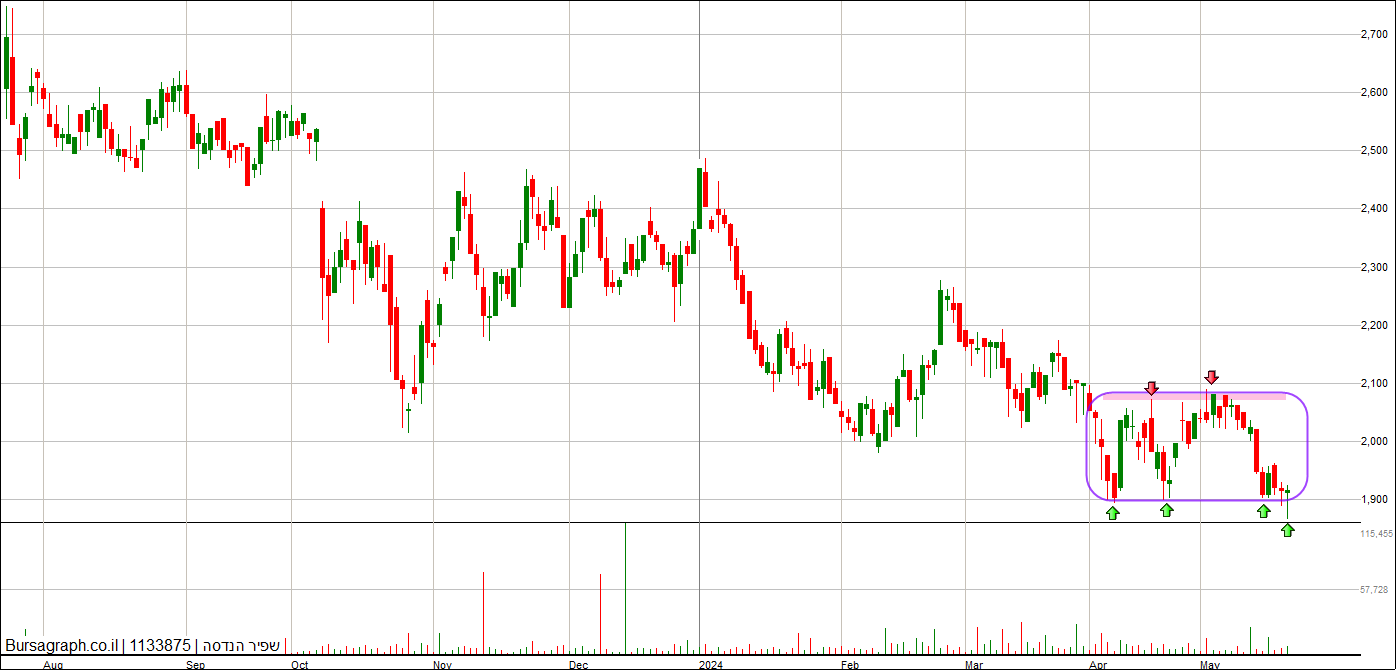
Task: Click the Mar date axis label
Action: tap(975, 664)
